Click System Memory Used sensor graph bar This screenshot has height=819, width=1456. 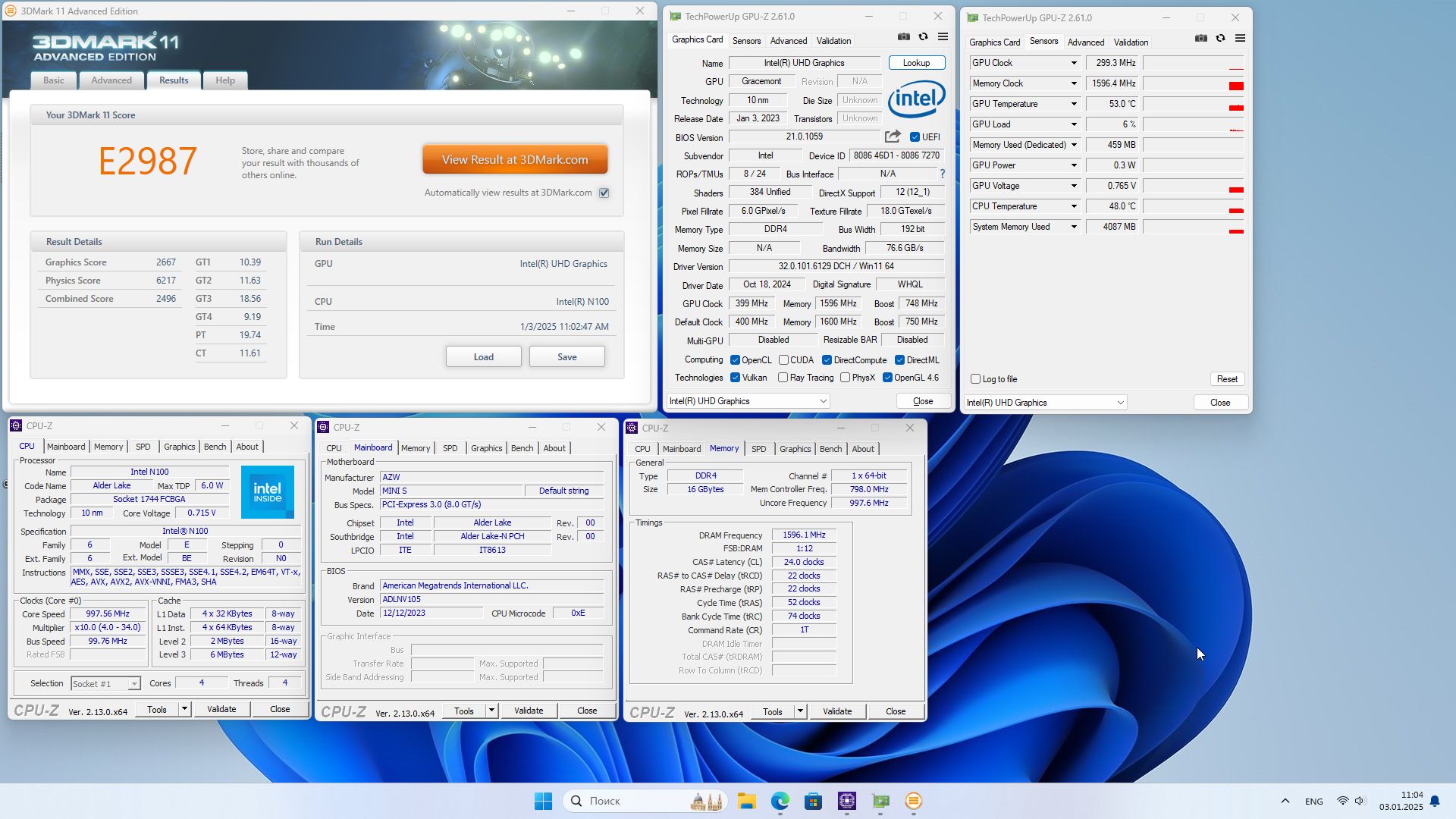pyautogui.click(x=1194, y=227)
